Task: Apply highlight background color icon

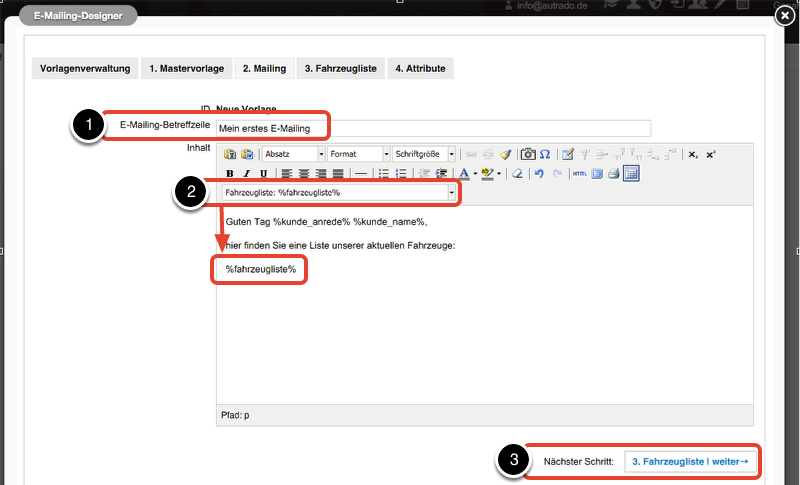Action: pyautogui.click(x=487, y=173)
